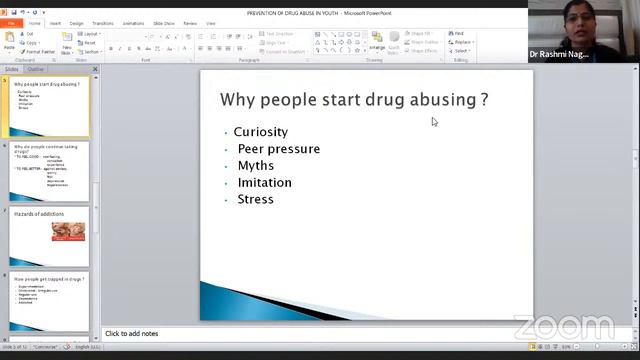This screenshot has width=640, height=360.
Task: Open the View ribbon tab
Action: click(211, 24)
